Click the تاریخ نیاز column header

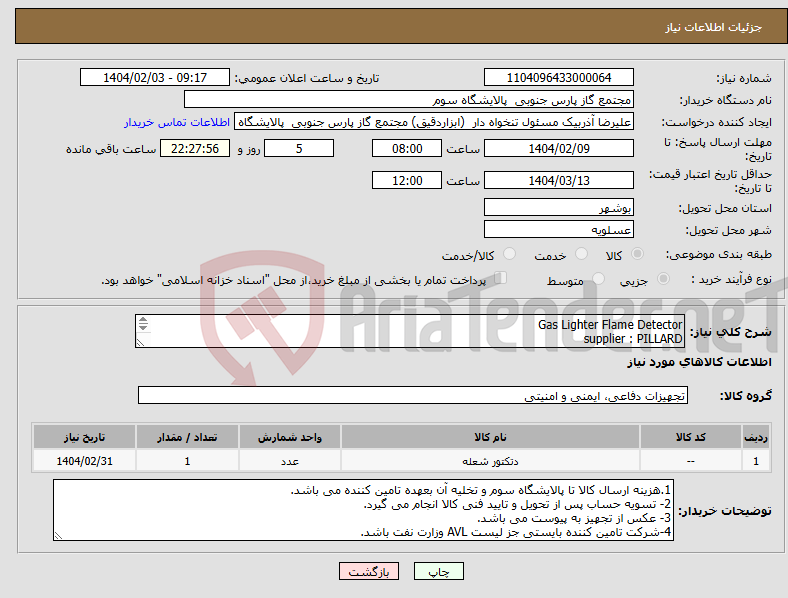[84, 437]
